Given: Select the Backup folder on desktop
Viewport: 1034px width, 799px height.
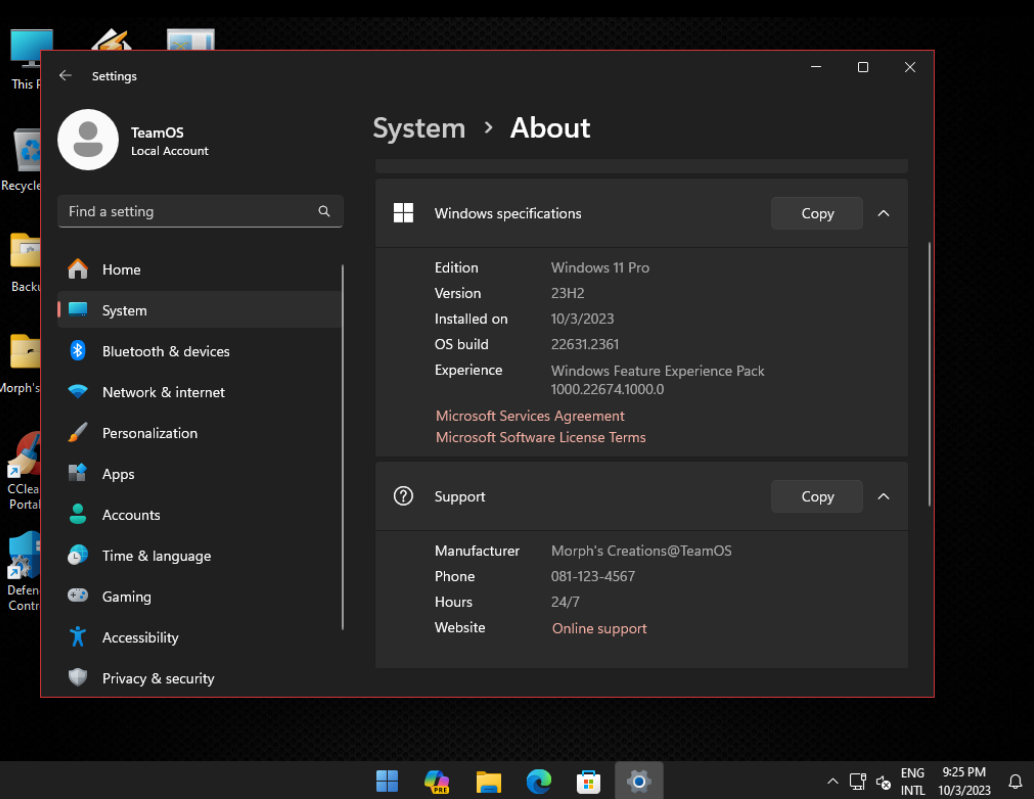Looking at the screenshot, I should coord(25,262).
